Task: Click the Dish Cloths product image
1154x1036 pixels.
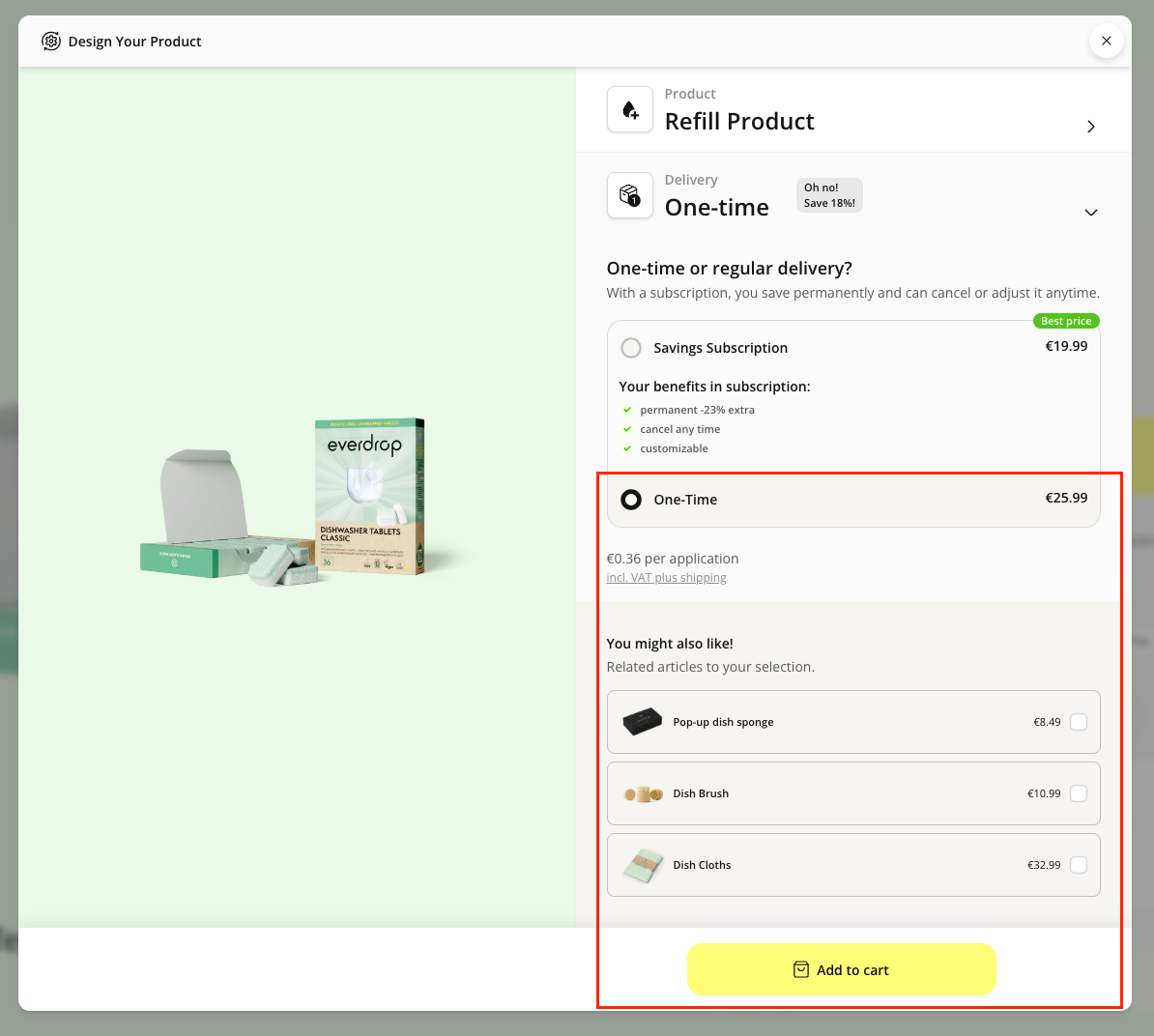Action: [x=643, y=865]
